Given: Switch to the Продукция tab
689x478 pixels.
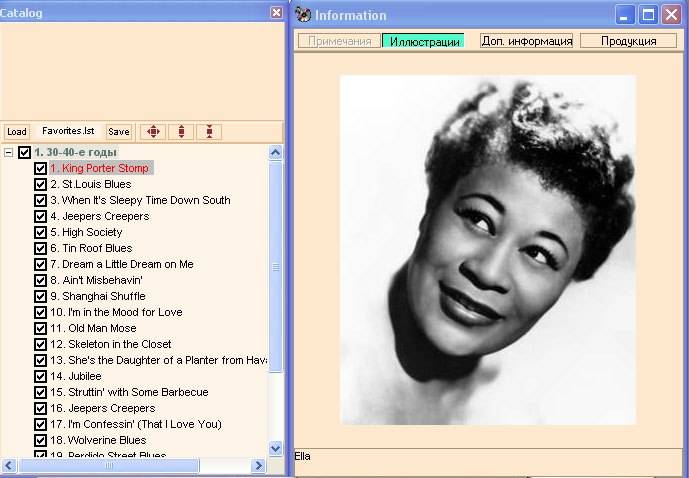Looking at the screenshot, I should [628, 41].
